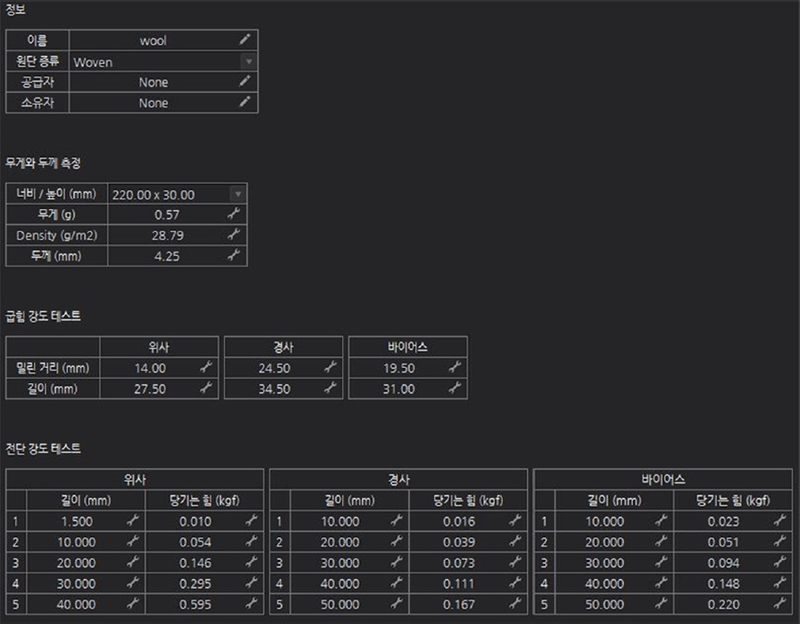Click the 무게 value field 0.57
This screenshot has width=800, height=624.
[166, 214]
